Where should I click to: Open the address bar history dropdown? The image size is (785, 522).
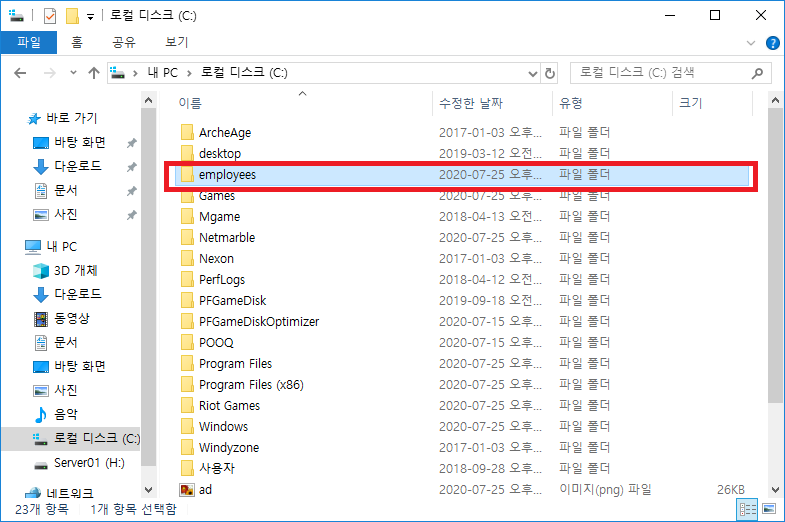(x=533, y=74)
